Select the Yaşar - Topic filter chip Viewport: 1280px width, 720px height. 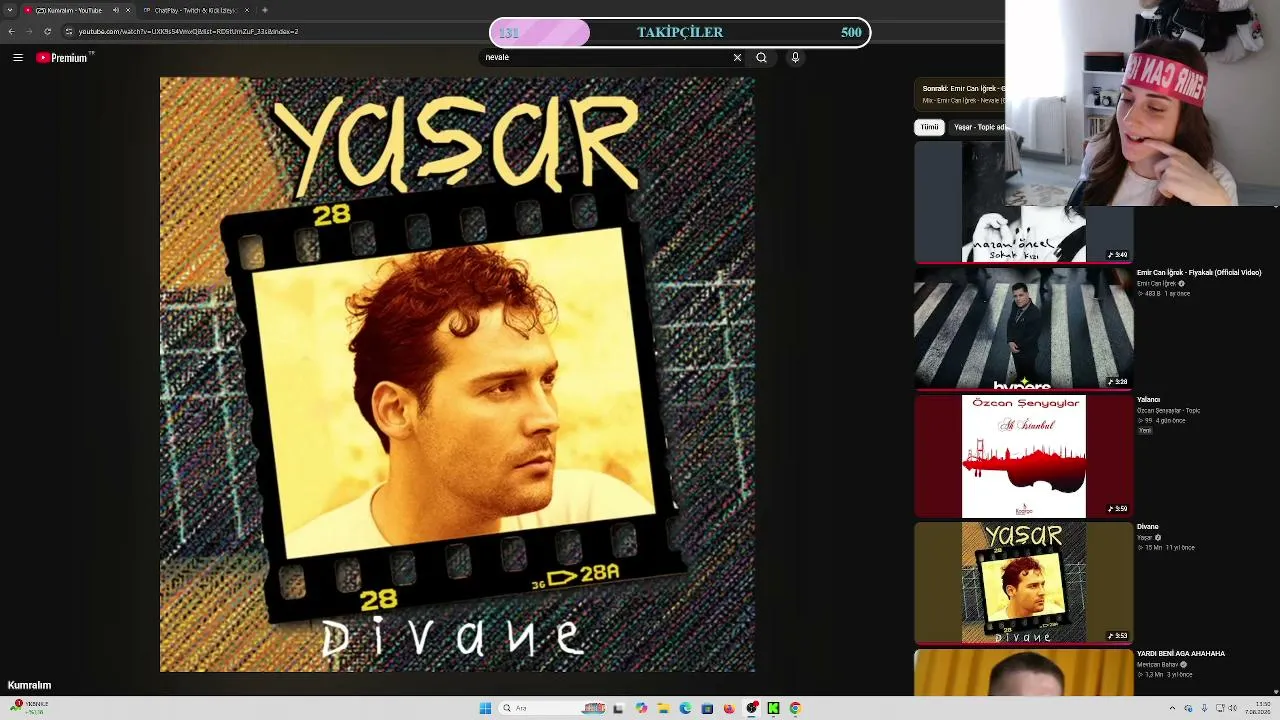tap(978, 127)
